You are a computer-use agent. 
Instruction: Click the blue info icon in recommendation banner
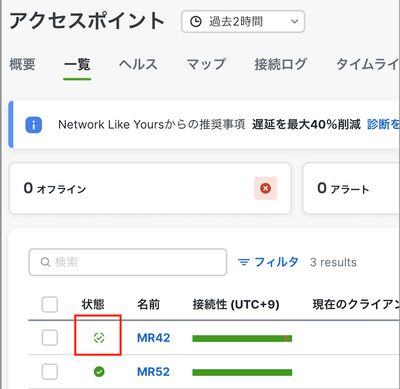pos(34,125)
